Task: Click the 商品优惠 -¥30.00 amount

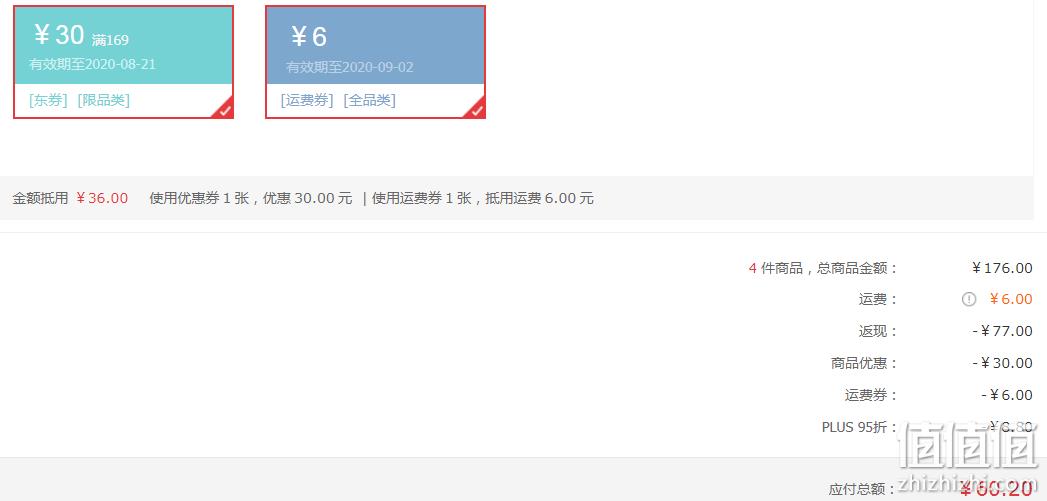Action: [x=1002, y=363]
